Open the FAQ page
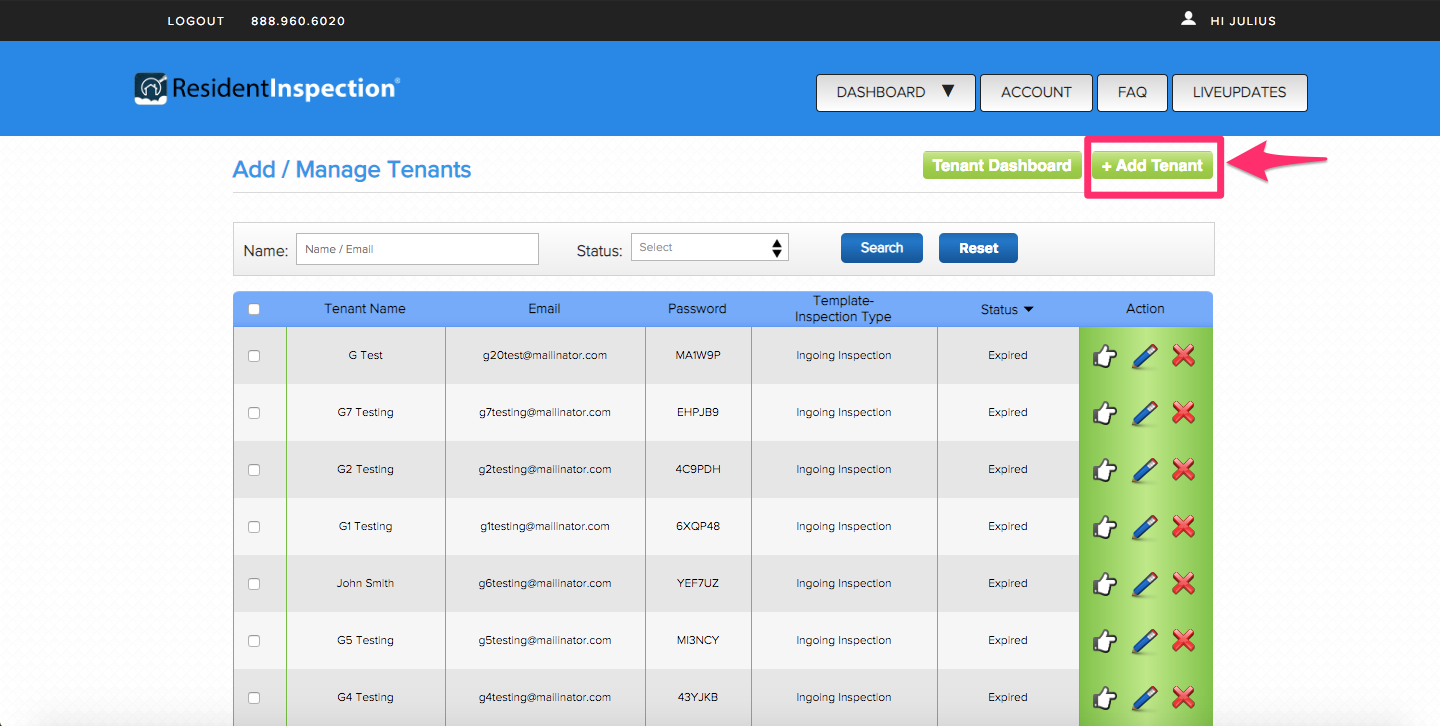The width and height of the screenshot is (1440, 726). pos(1132,92)
